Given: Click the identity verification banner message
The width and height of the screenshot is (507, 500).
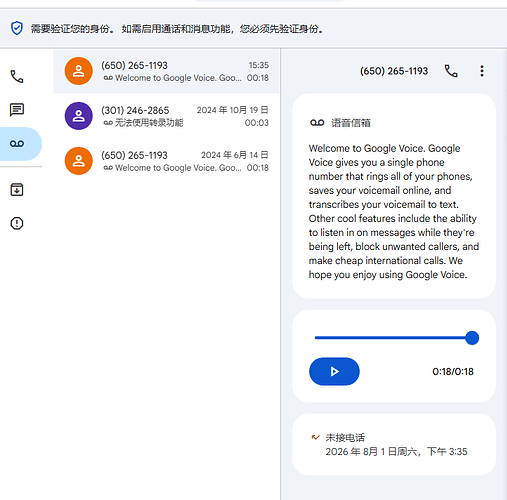Looking at the screenshot, I should [177, 29].
